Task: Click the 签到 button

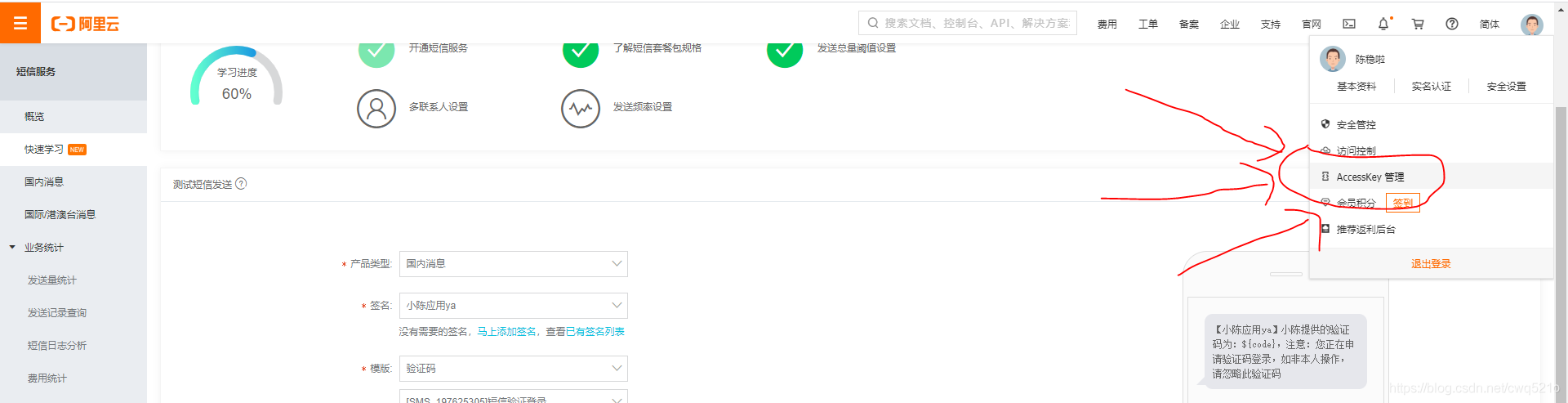Action: (1403, 203)
